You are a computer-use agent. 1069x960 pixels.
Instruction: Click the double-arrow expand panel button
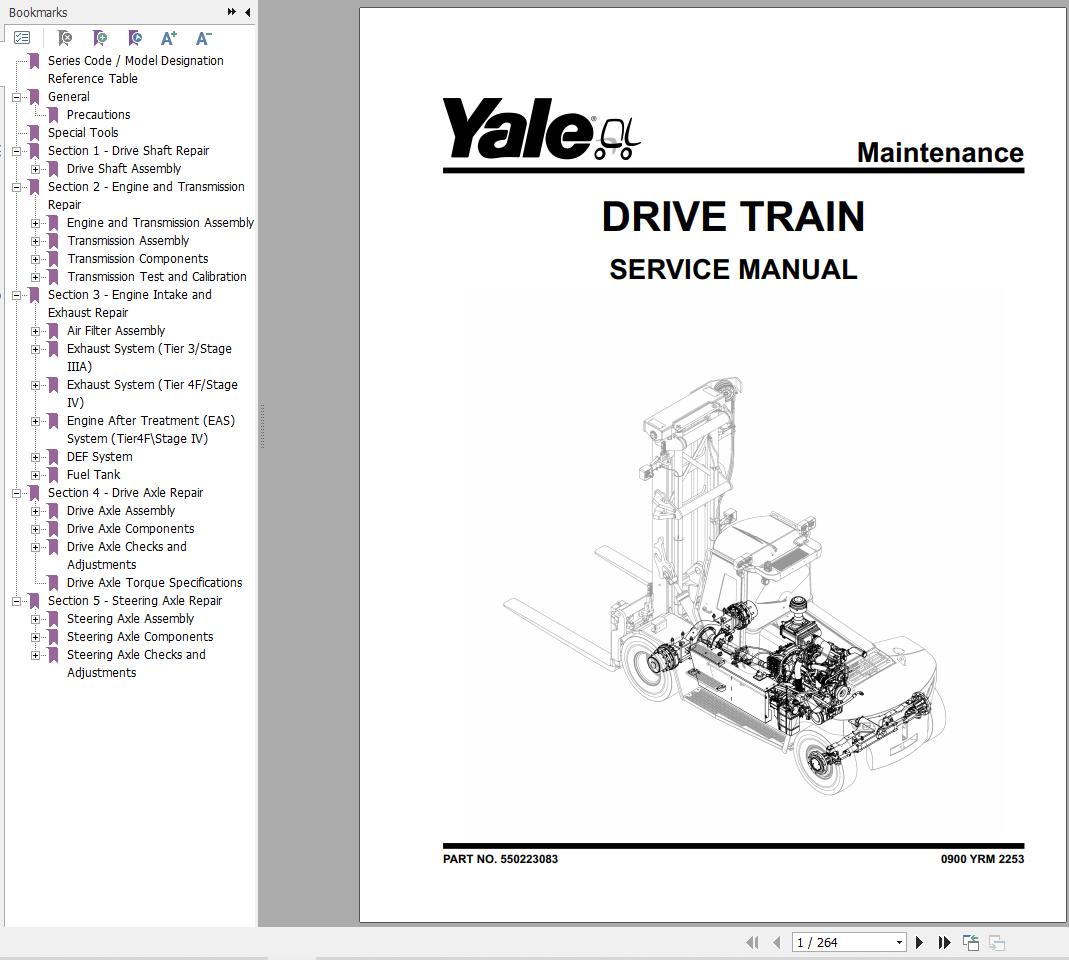click(231, 12)
